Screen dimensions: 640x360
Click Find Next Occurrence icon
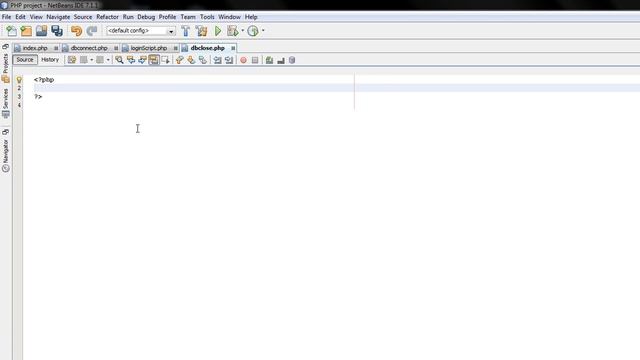(x=142, y=60)
